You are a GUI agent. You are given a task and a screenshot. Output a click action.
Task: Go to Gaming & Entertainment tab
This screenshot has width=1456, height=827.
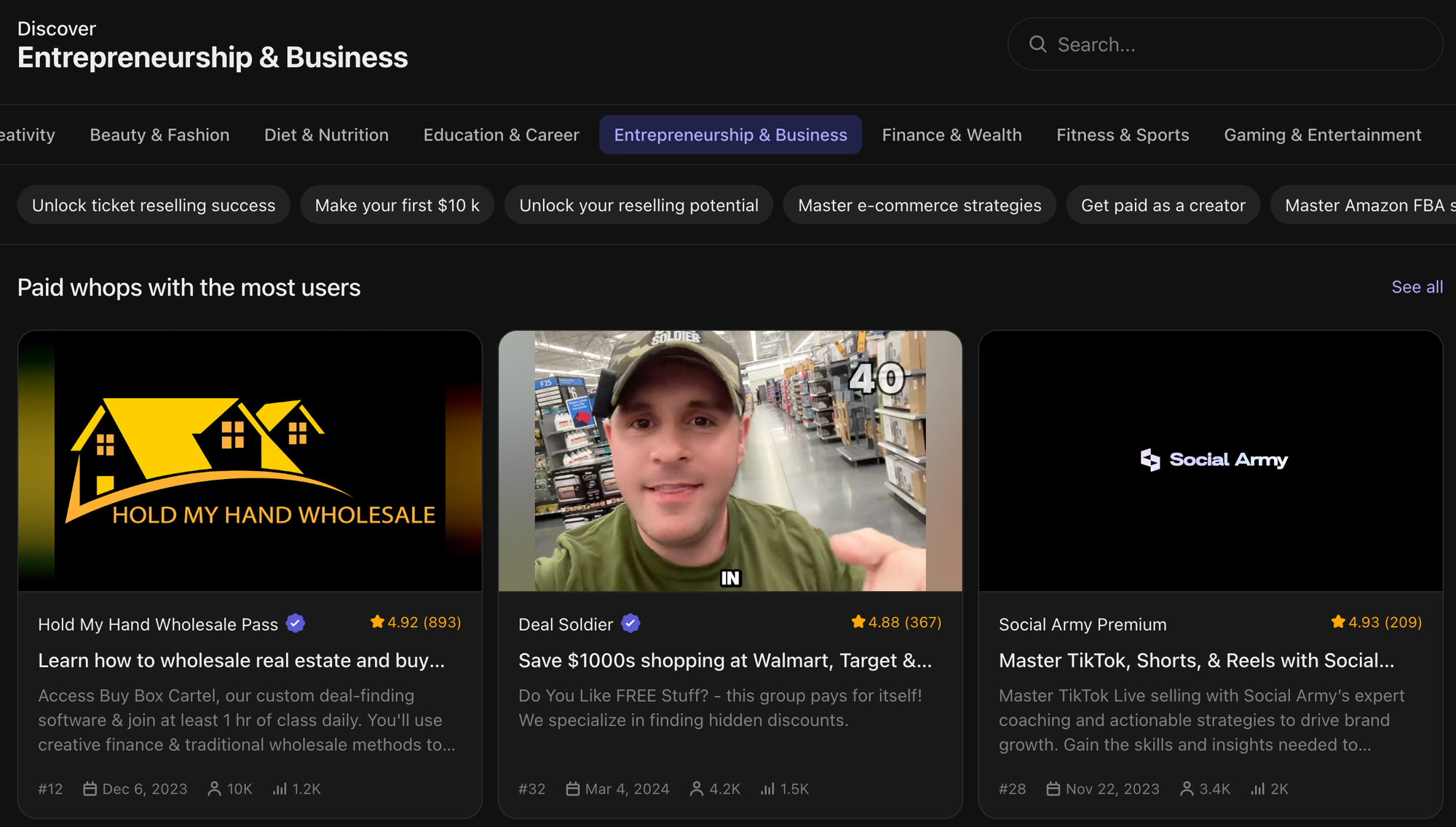coord(1322,135)
